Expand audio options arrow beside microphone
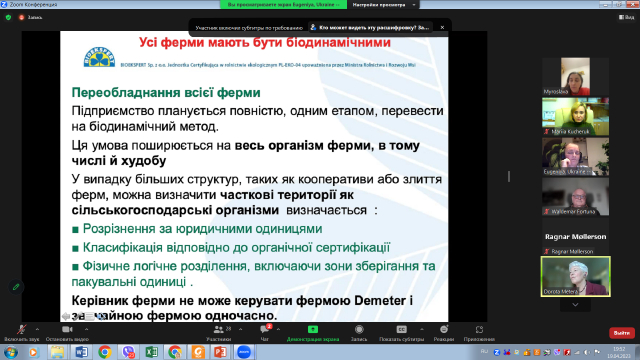Image resolution: width=640 pixels, height=360 pixels. (x=37, y=329)
